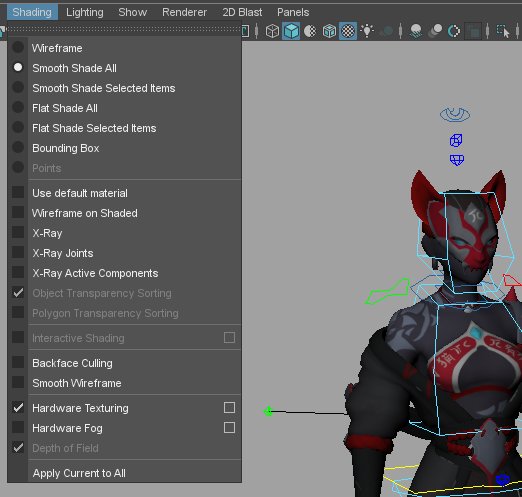Image resolution: width=522 pixels, height=497 pixels.
Task: Toggle the motion blur spheres icon
Action: coord(435,31)
